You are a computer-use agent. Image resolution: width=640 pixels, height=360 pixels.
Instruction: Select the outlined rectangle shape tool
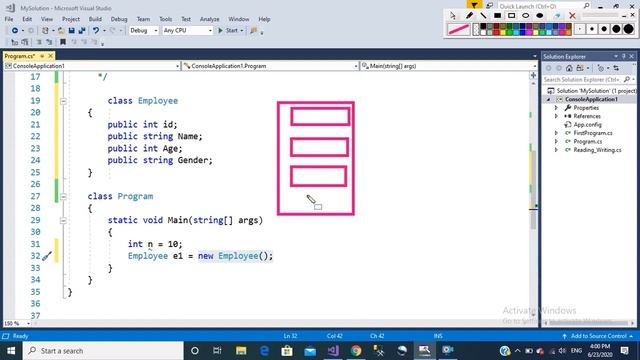pyautogui.click(x=511, y=16)
